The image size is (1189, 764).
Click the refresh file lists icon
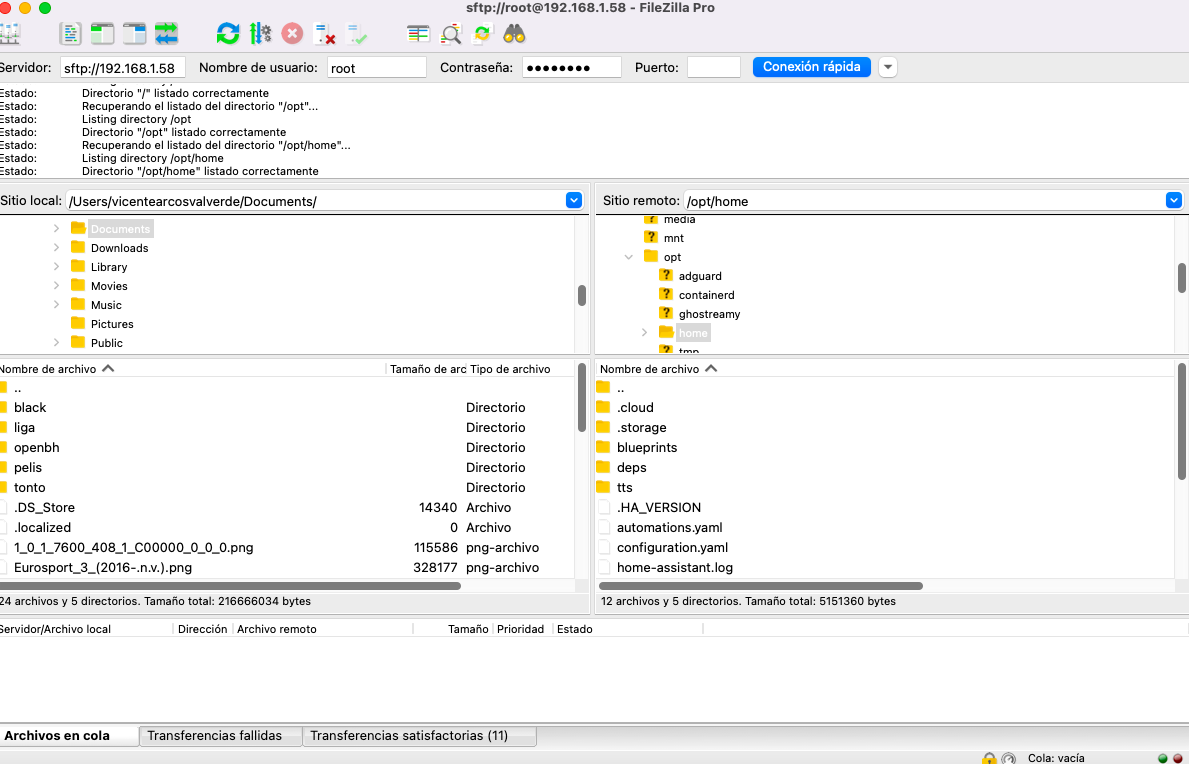228,34
